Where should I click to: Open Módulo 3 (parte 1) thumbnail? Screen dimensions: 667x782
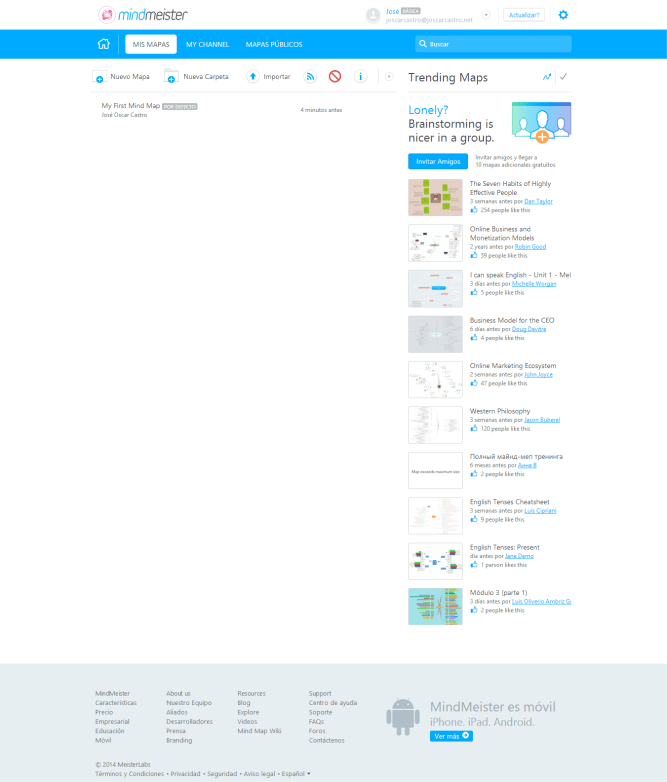point(435,606)
